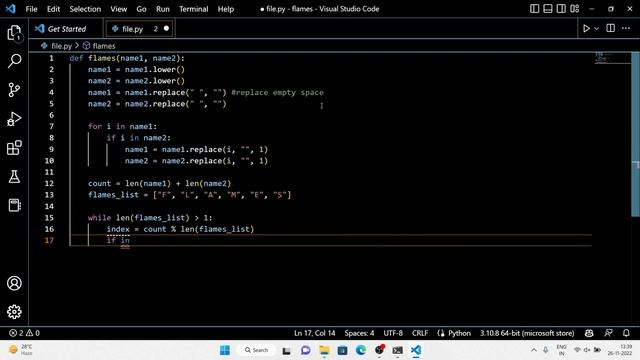Open the errors and warnings status item
This screenshot has height=360, width=640.
[x=24, y=333]
